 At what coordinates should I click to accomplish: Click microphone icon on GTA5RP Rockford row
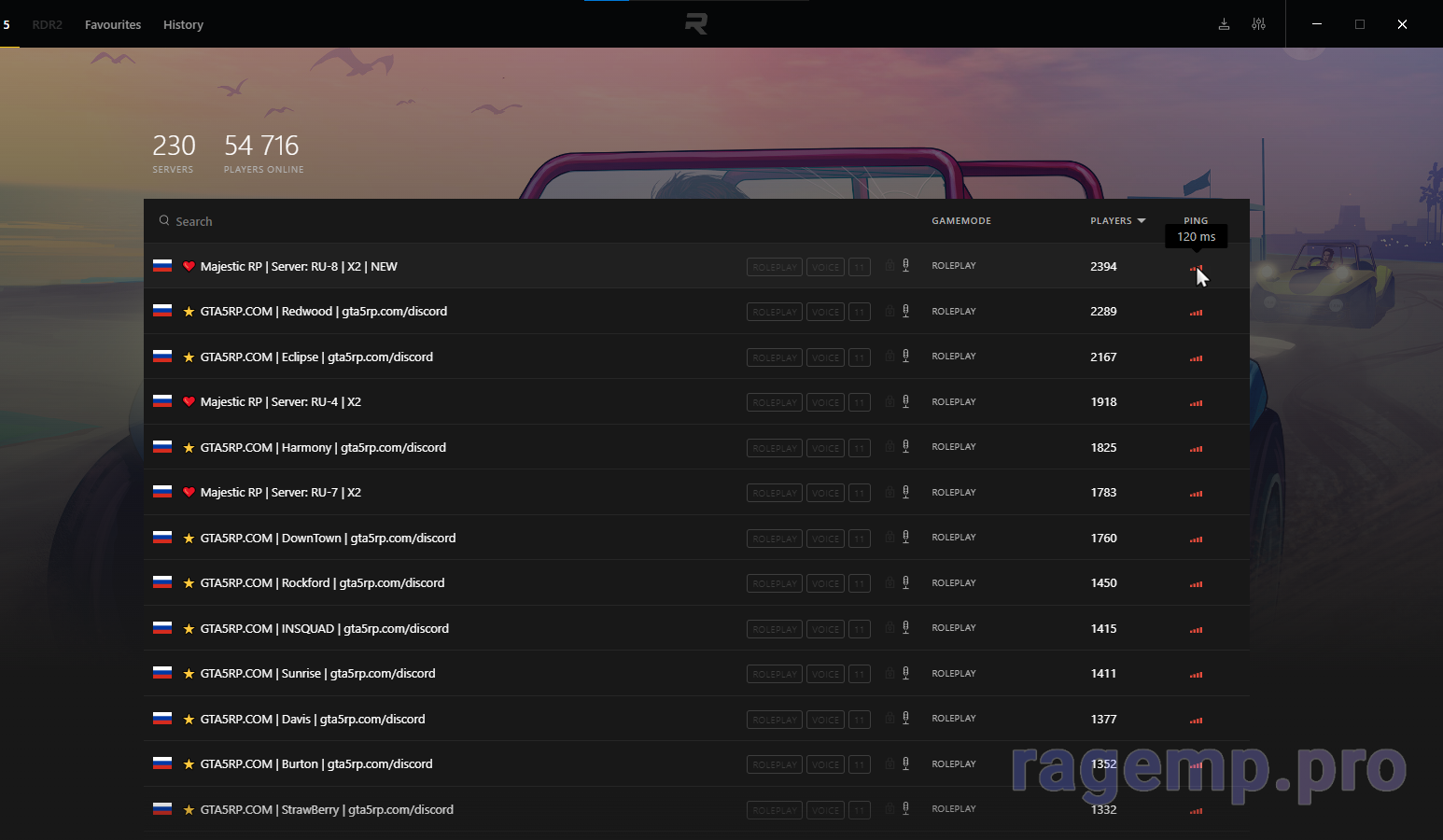click(x=905, y=583)
